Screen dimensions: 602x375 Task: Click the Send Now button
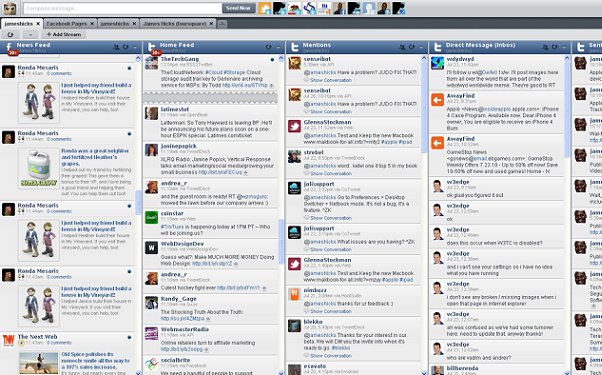pos(238,8)
